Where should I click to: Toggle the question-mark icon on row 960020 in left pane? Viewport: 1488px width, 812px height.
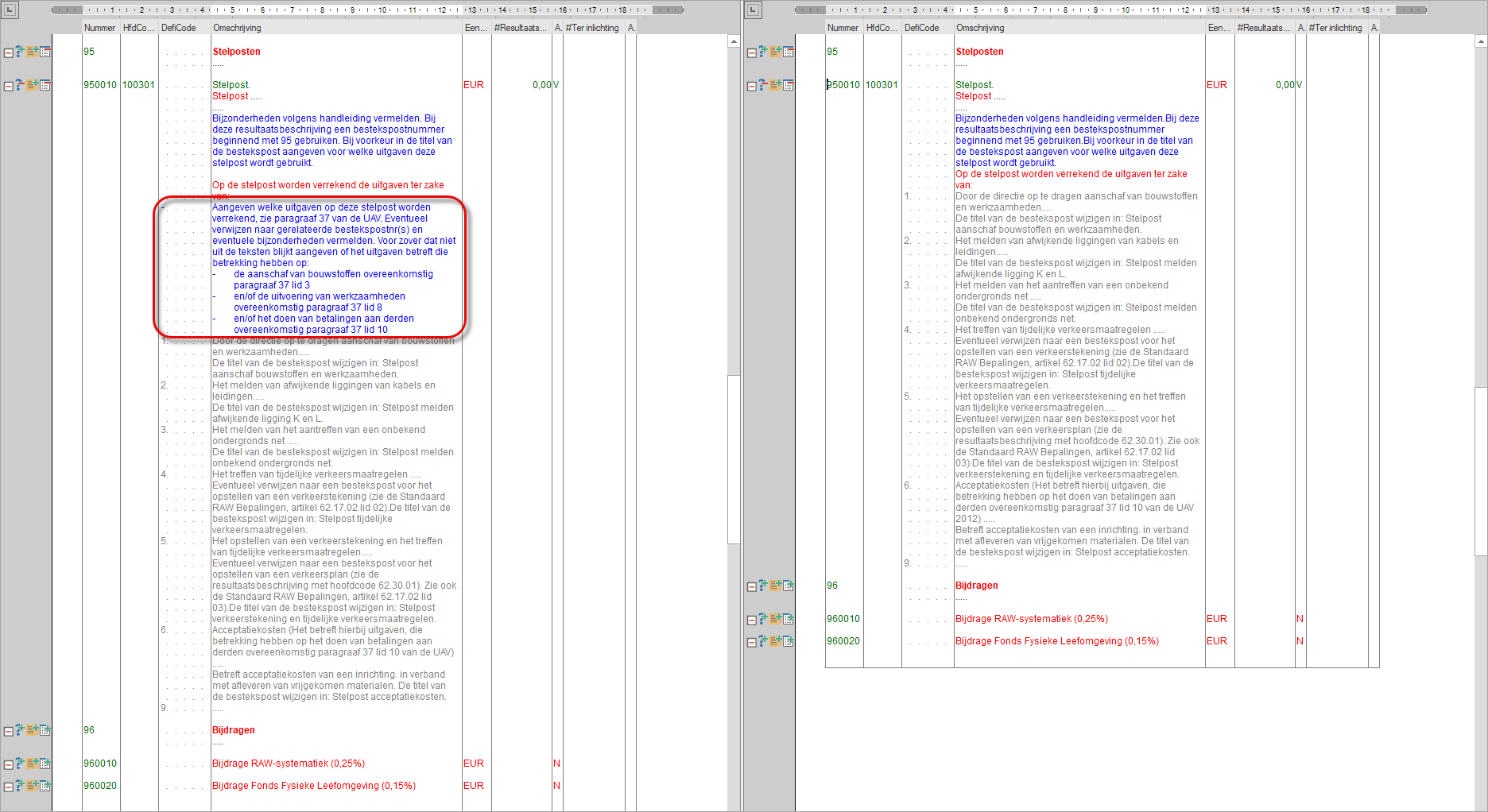pos(20,786)
